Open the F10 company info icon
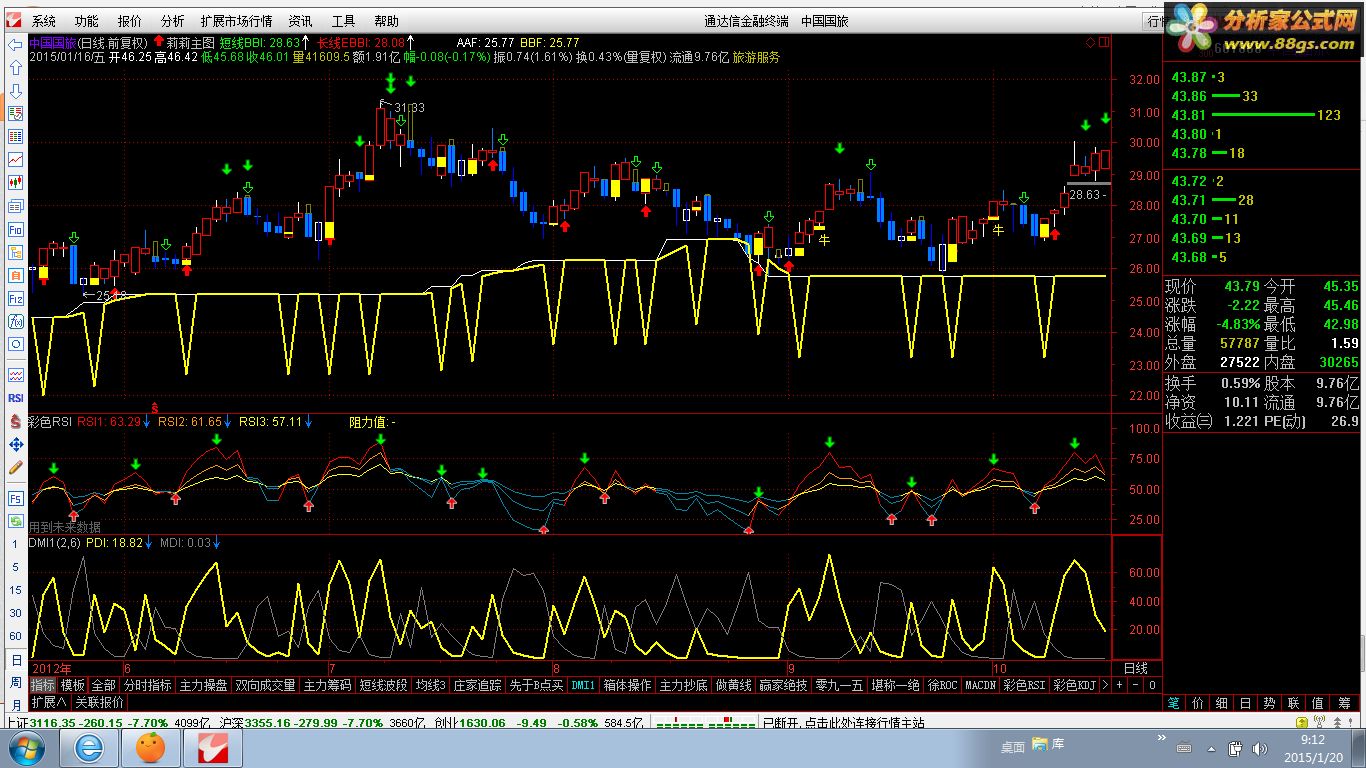Viewport: 1366px width, 768px height. pyautogui.click(x=15, y=229)
